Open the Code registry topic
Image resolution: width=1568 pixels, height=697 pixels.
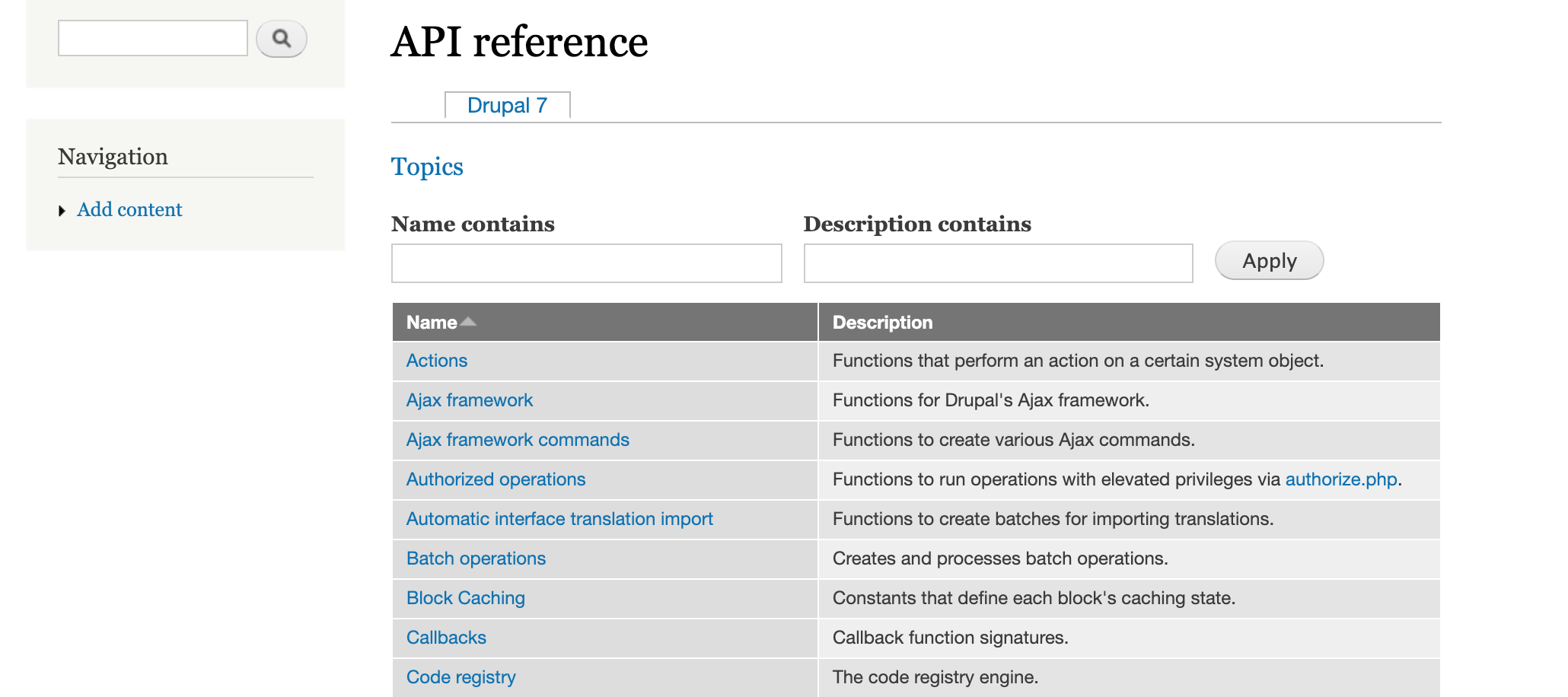[461, 677]
